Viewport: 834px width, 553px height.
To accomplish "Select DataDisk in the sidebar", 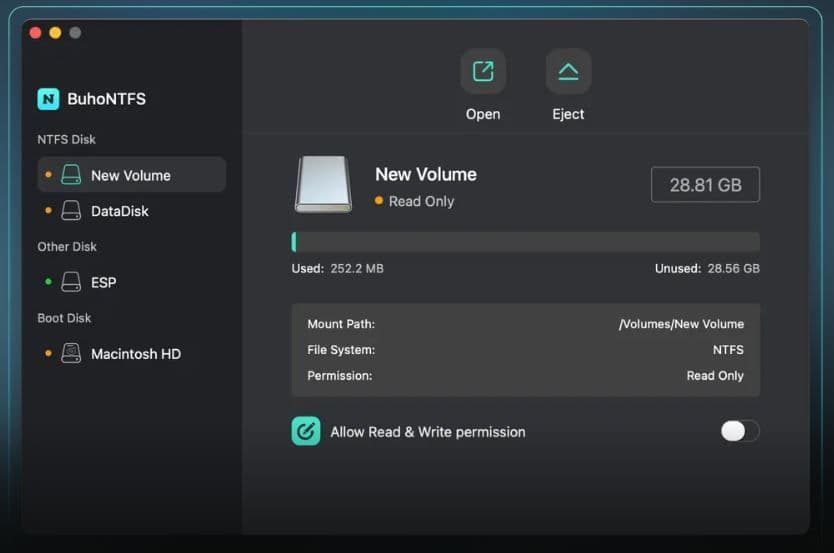I will click(132, 211).
